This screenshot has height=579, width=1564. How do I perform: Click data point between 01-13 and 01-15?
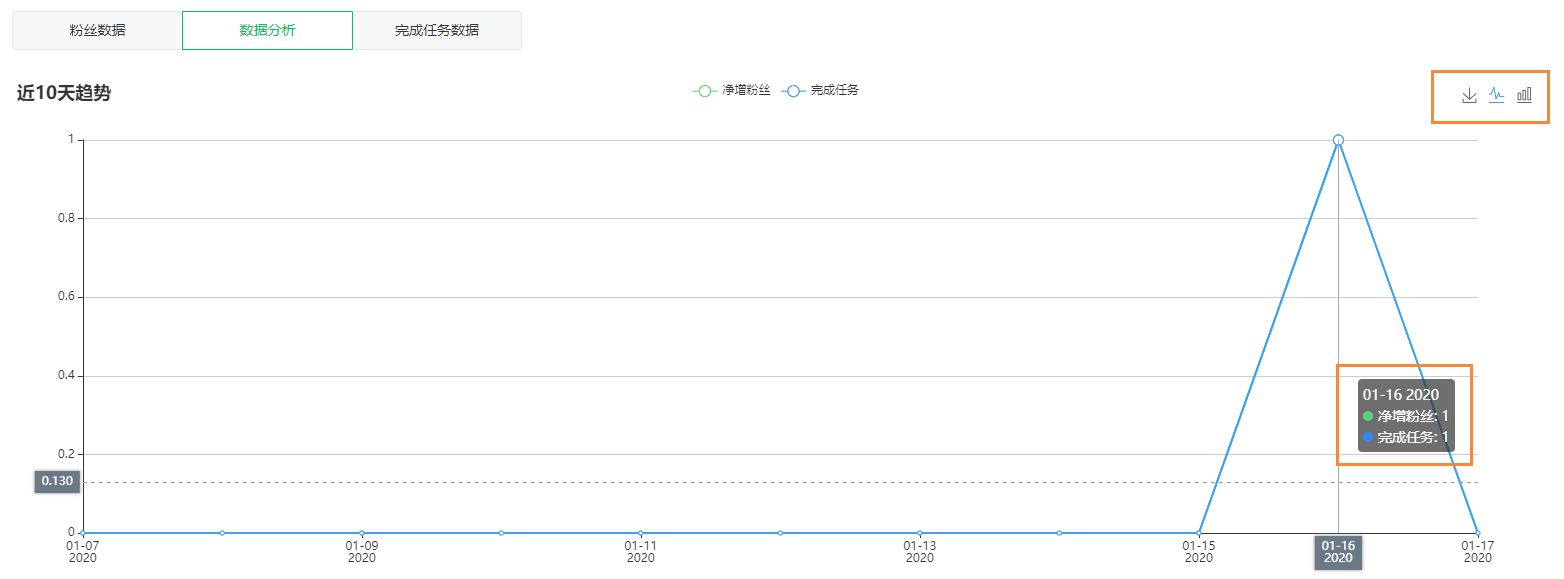(x=1059, y=533)
